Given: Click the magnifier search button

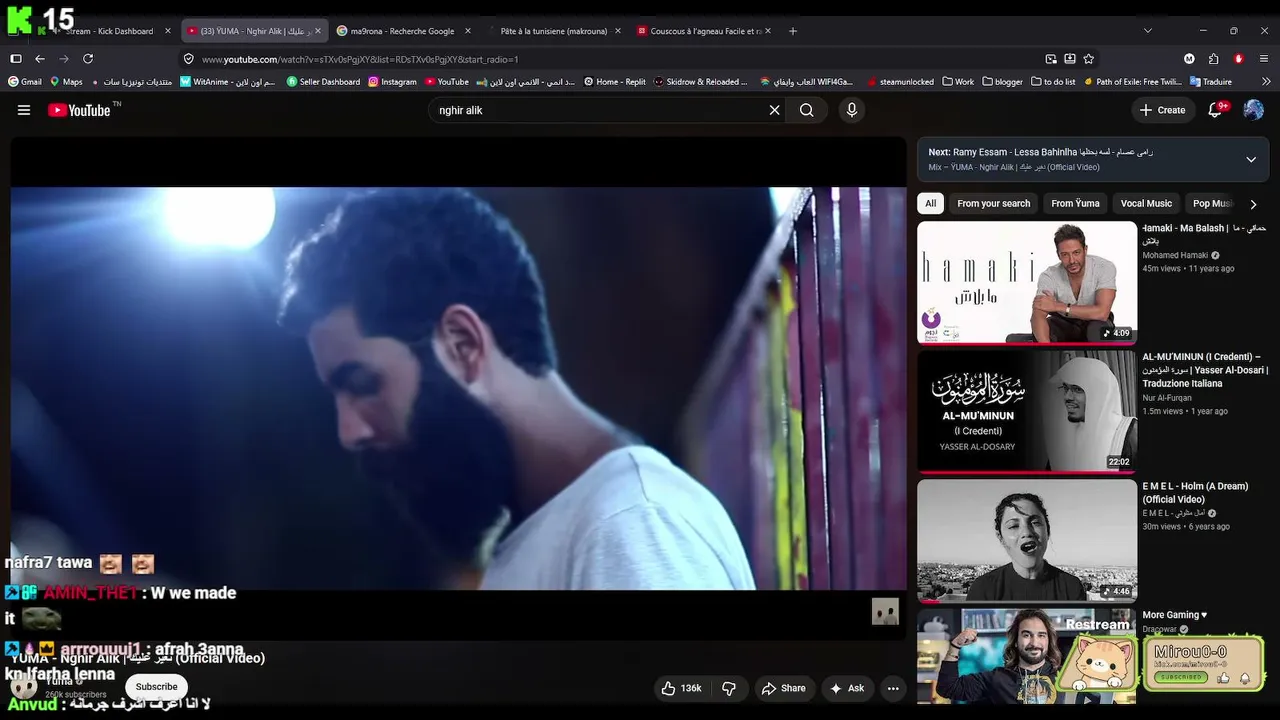Looking at the screenshot, I should click(806, 110).
